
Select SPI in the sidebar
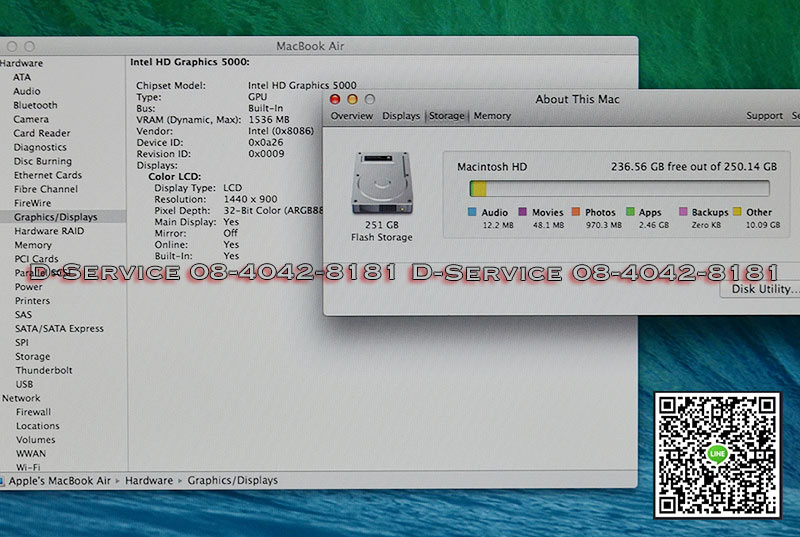[22, 343]
